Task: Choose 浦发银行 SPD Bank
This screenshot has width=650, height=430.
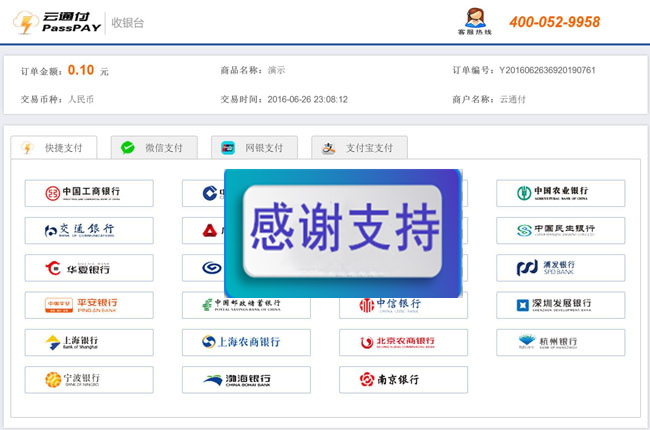Action: [560, 268]
